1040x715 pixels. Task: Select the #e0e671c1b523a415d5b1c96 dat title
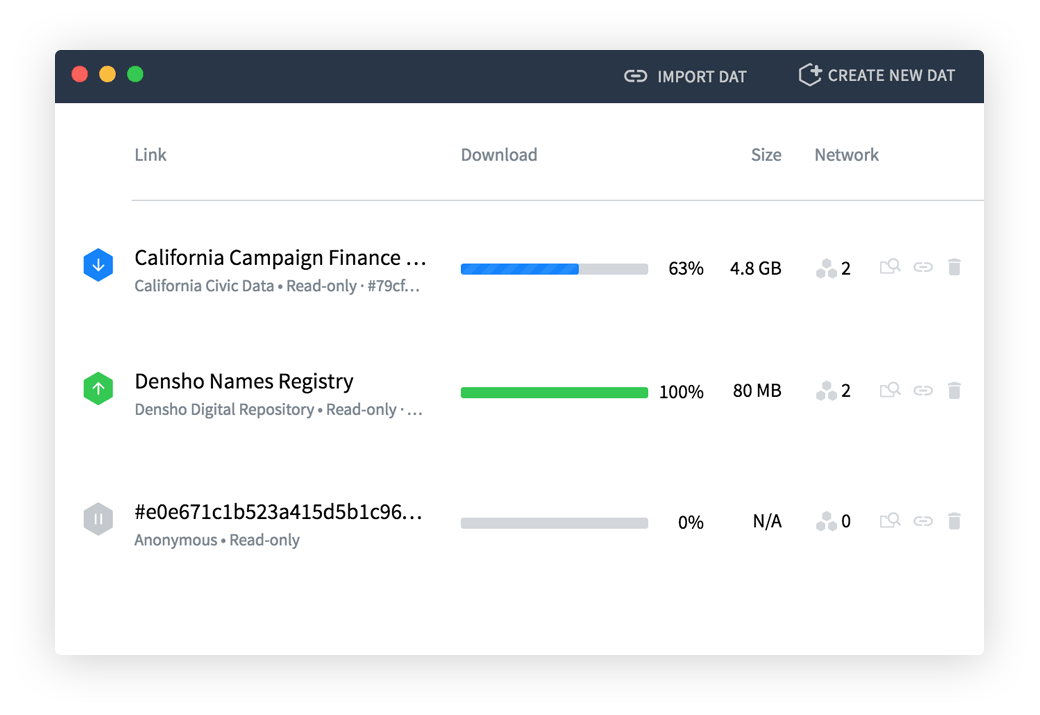[x=278, y=511]
